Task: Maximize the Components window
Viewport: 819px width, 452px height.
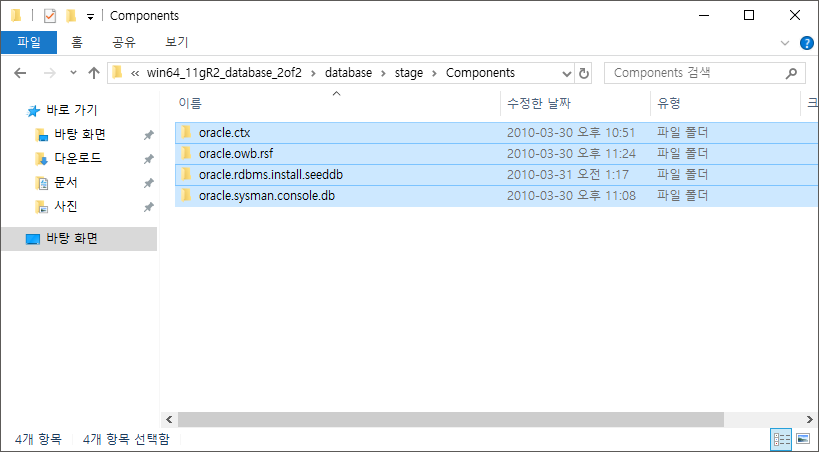Action: 749,15
